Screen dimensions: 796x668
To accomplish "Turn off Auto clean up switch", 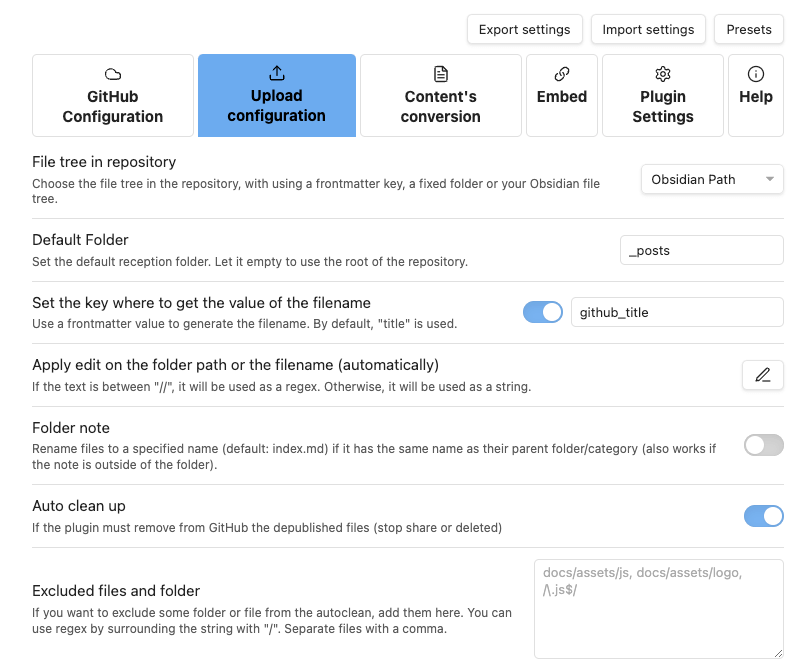I will pyautogui.click(x=764, y=516).
